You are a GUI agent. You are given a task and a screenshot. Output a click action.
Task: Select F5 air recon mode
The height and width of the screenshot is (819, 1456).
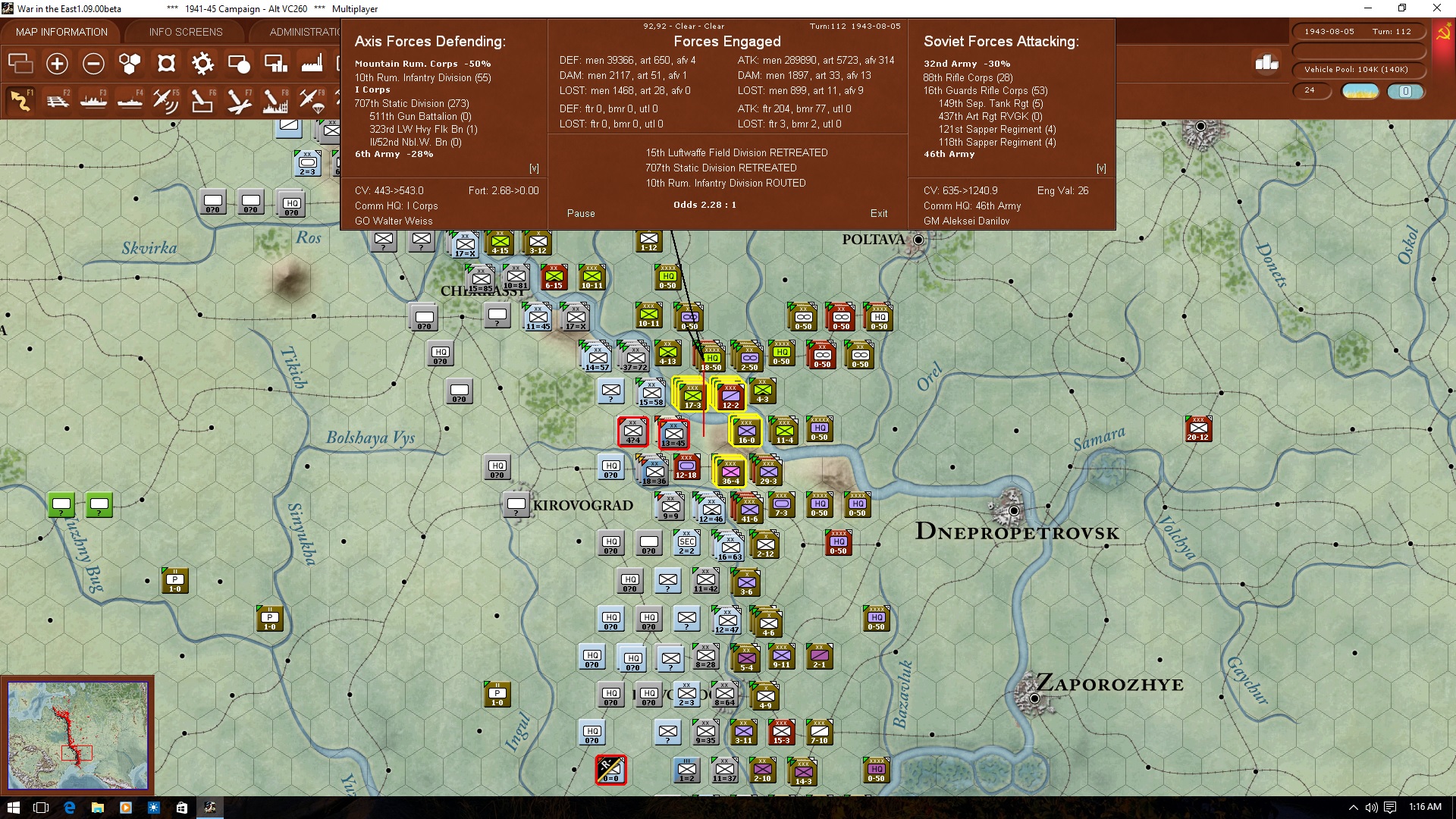(x=166, y=100)
